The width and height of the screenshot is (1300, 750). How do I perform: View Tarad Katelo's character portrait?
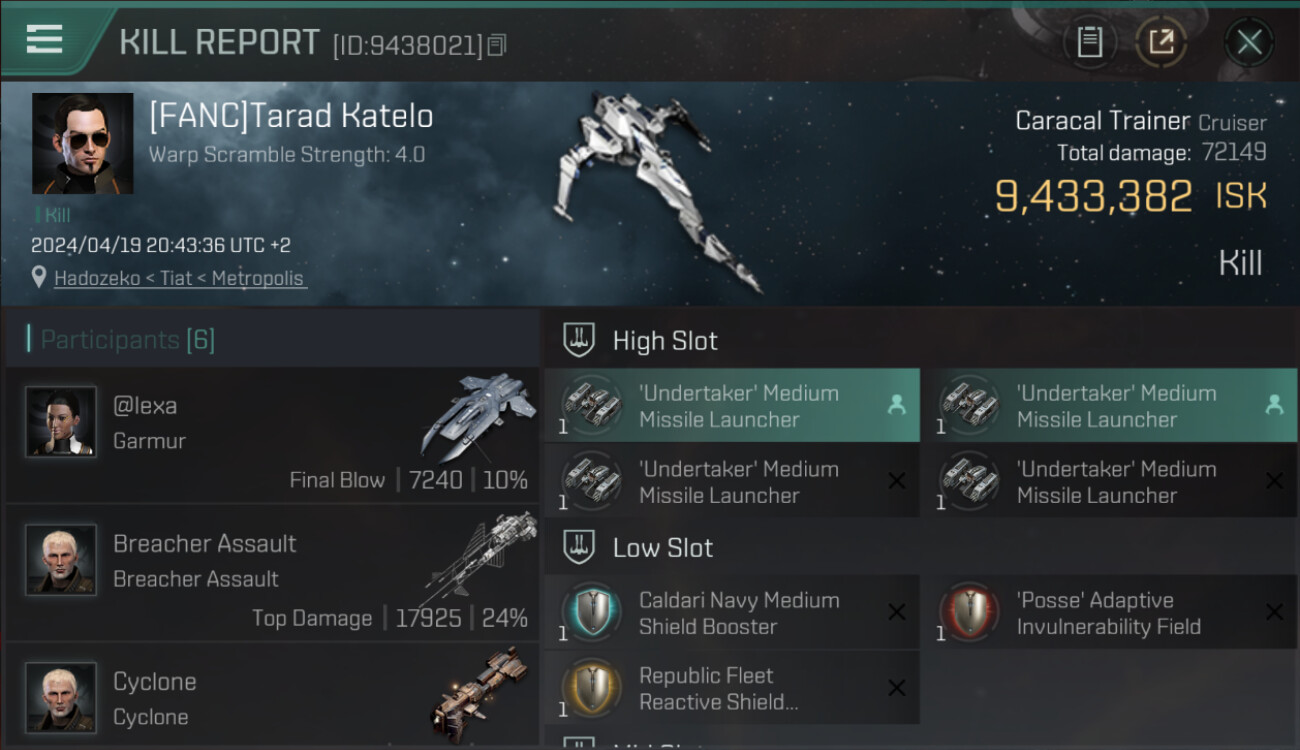tap(82, 143)
